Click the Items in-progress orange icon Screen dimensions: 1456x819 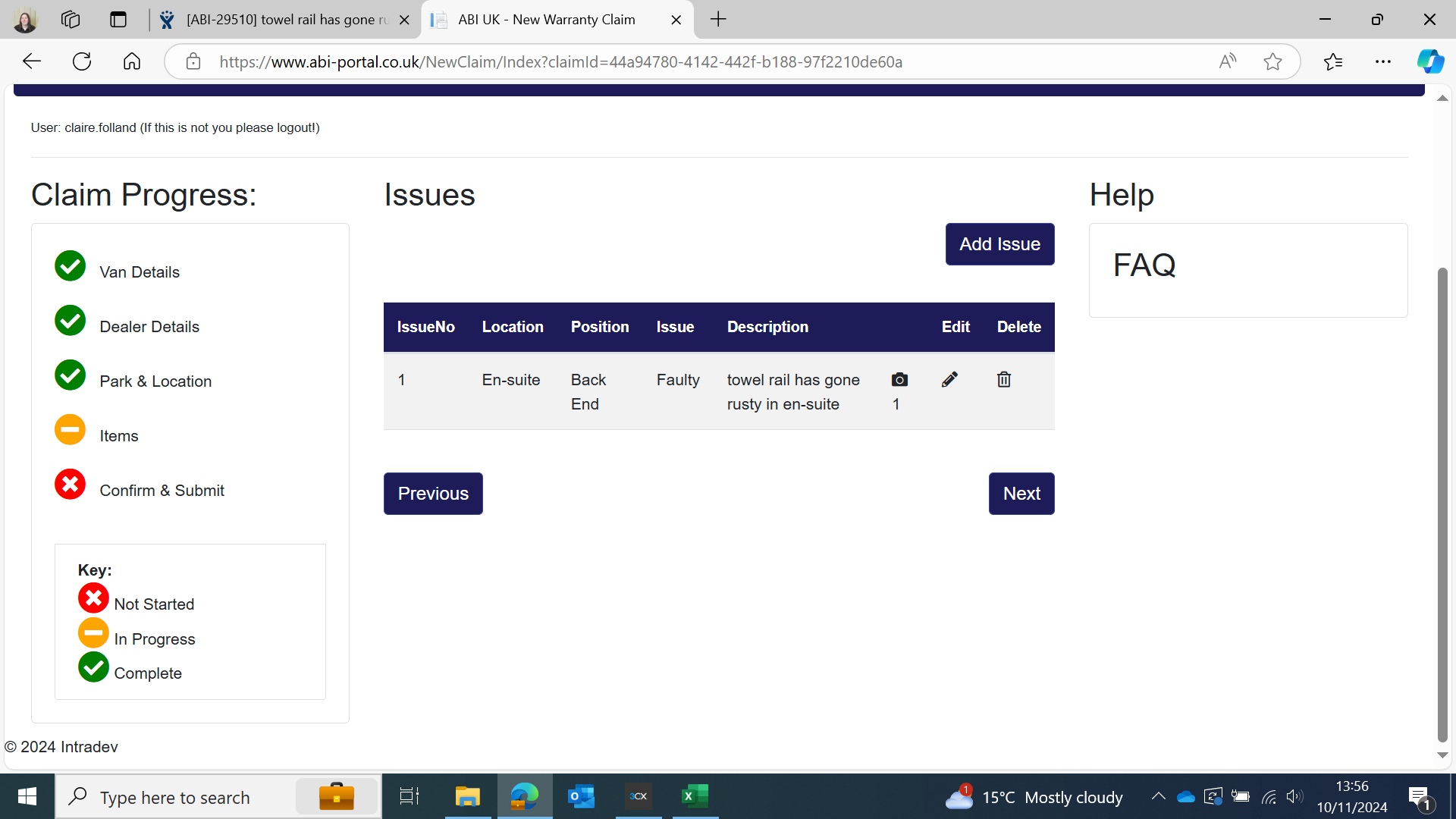70,430
